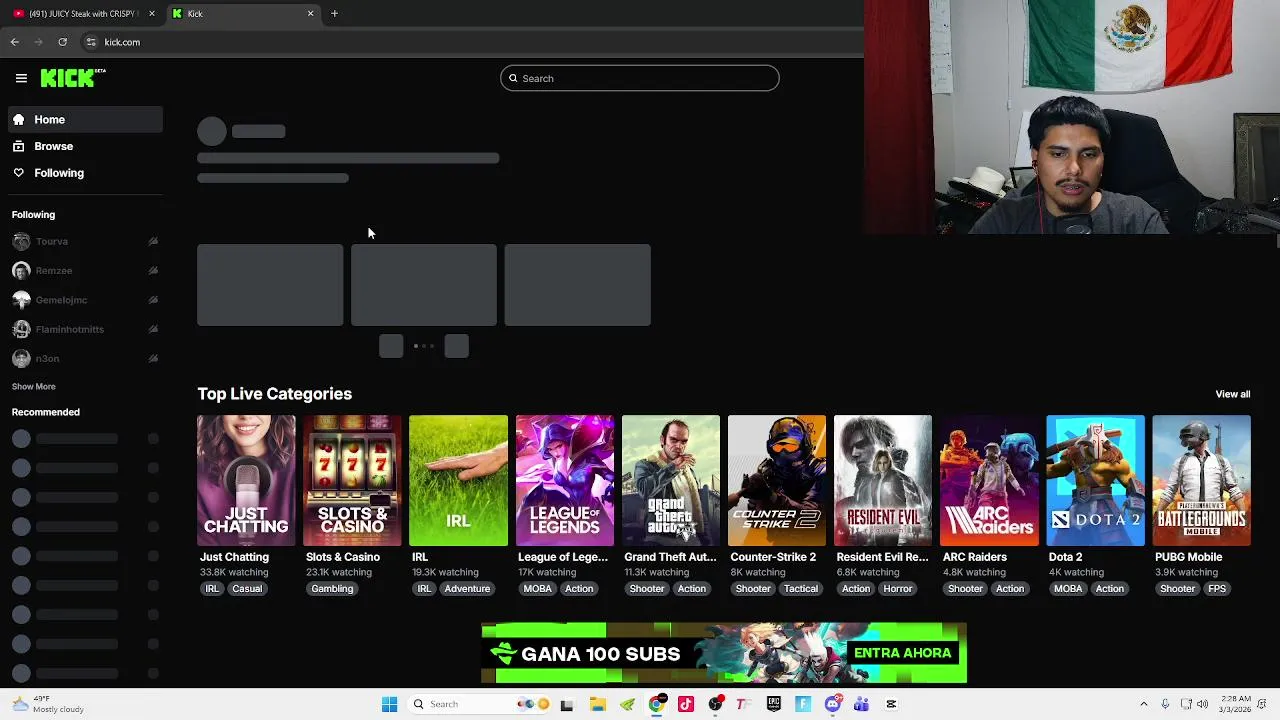Close the Kick browser tab
Image resolution: width=1280 pixels, height=720 pixels.
pyautogui.click(x=310, y=14)
